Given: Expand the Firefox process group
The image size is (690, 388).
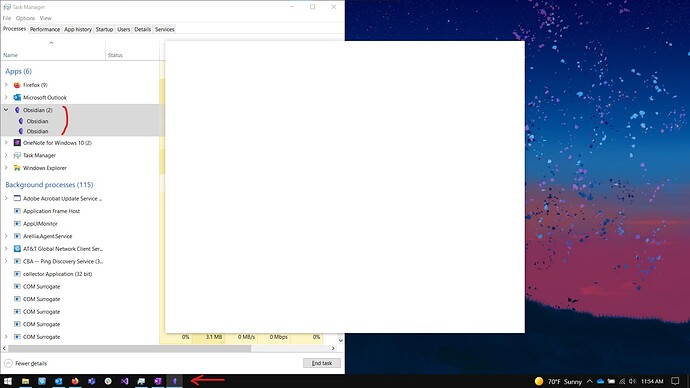Looking at the screenshot, I should click(x=6, y=85).
